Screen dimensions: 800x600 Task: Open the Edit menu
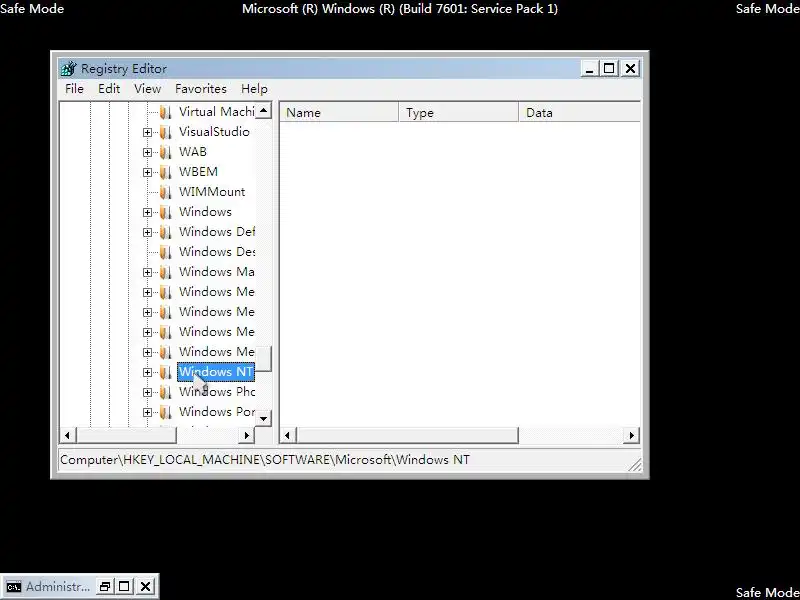click(109, 89)
